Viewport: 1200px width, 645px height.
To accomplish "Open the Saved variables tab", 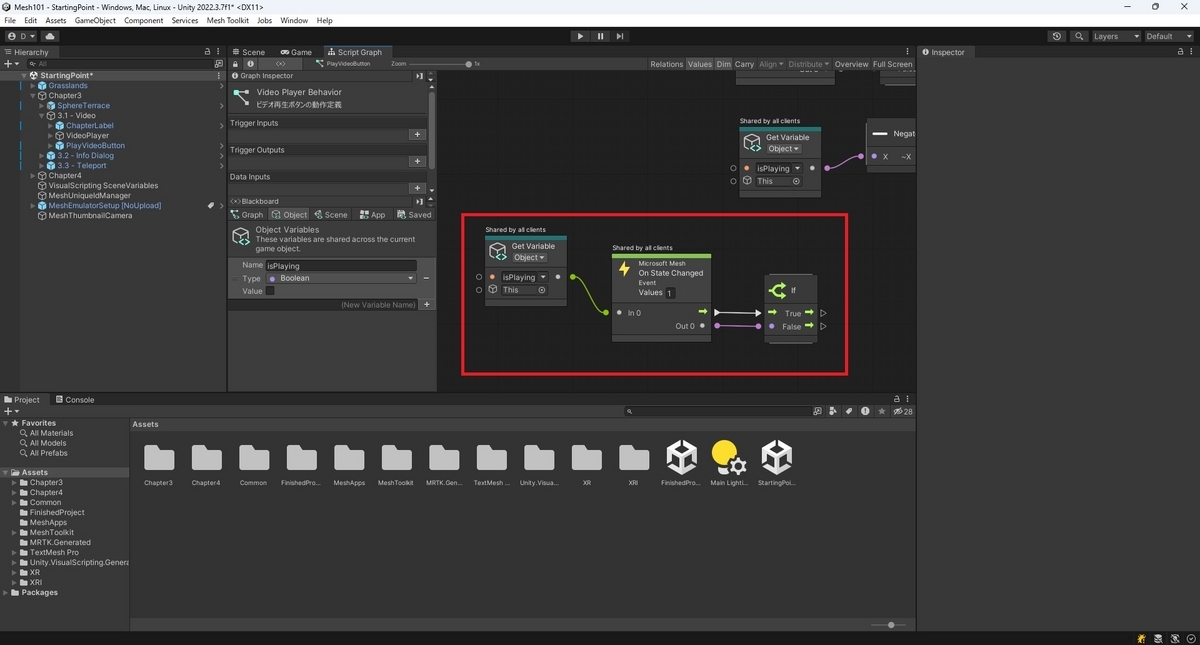I will [414, 215].
